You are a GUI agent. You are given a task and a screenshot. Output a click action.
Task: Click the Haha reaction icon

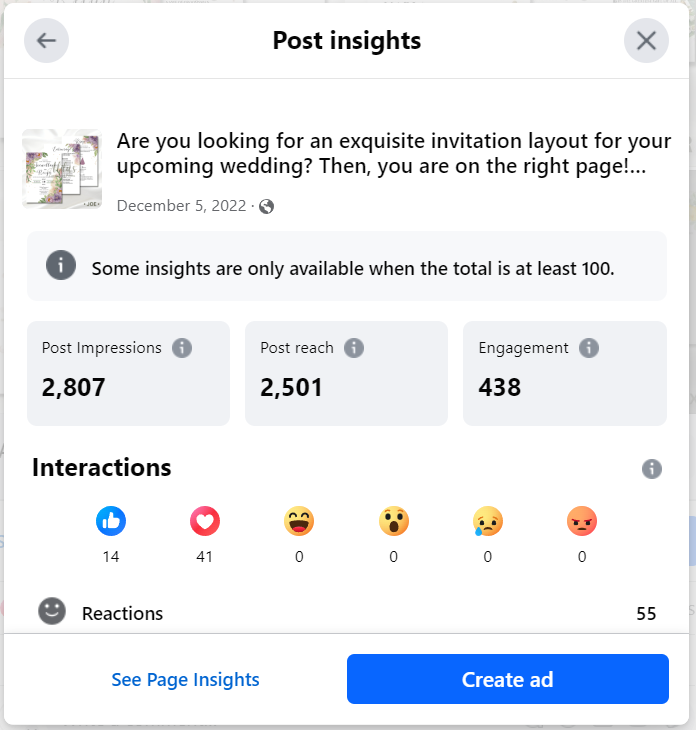click(299, 521)
